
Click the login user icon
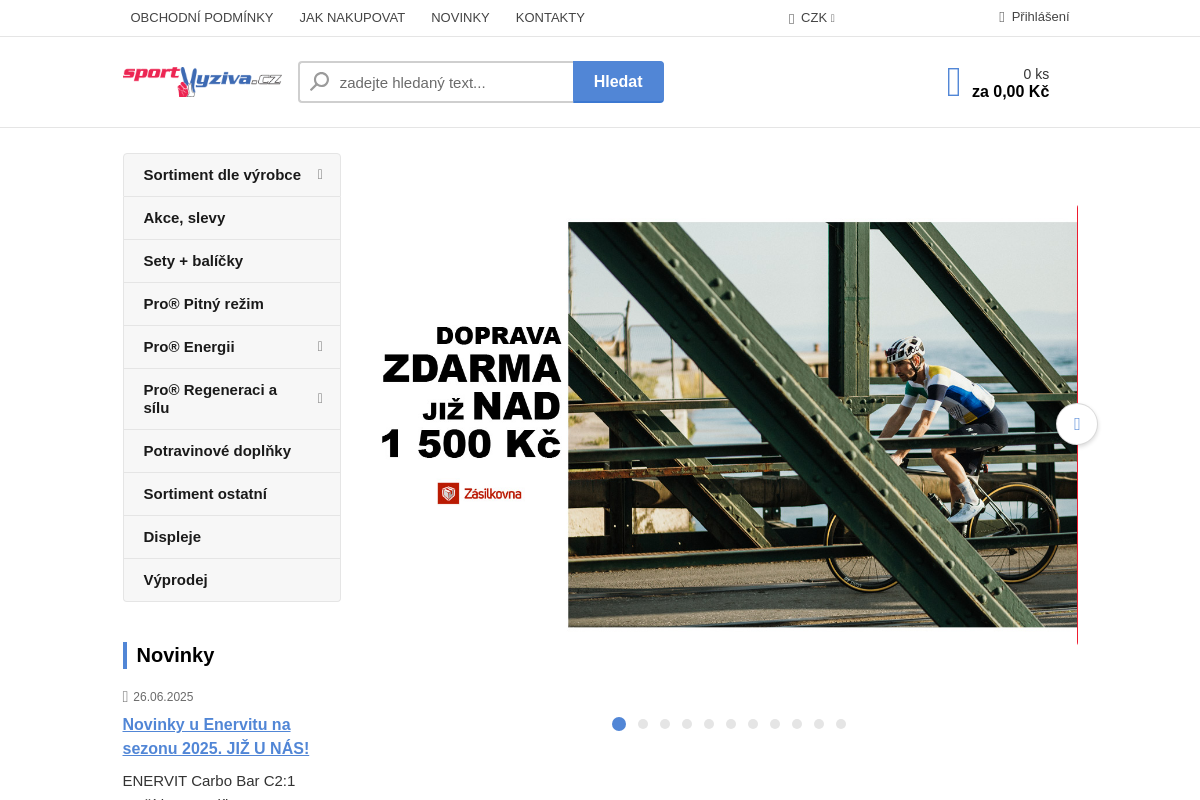[x=1001, y=17]
